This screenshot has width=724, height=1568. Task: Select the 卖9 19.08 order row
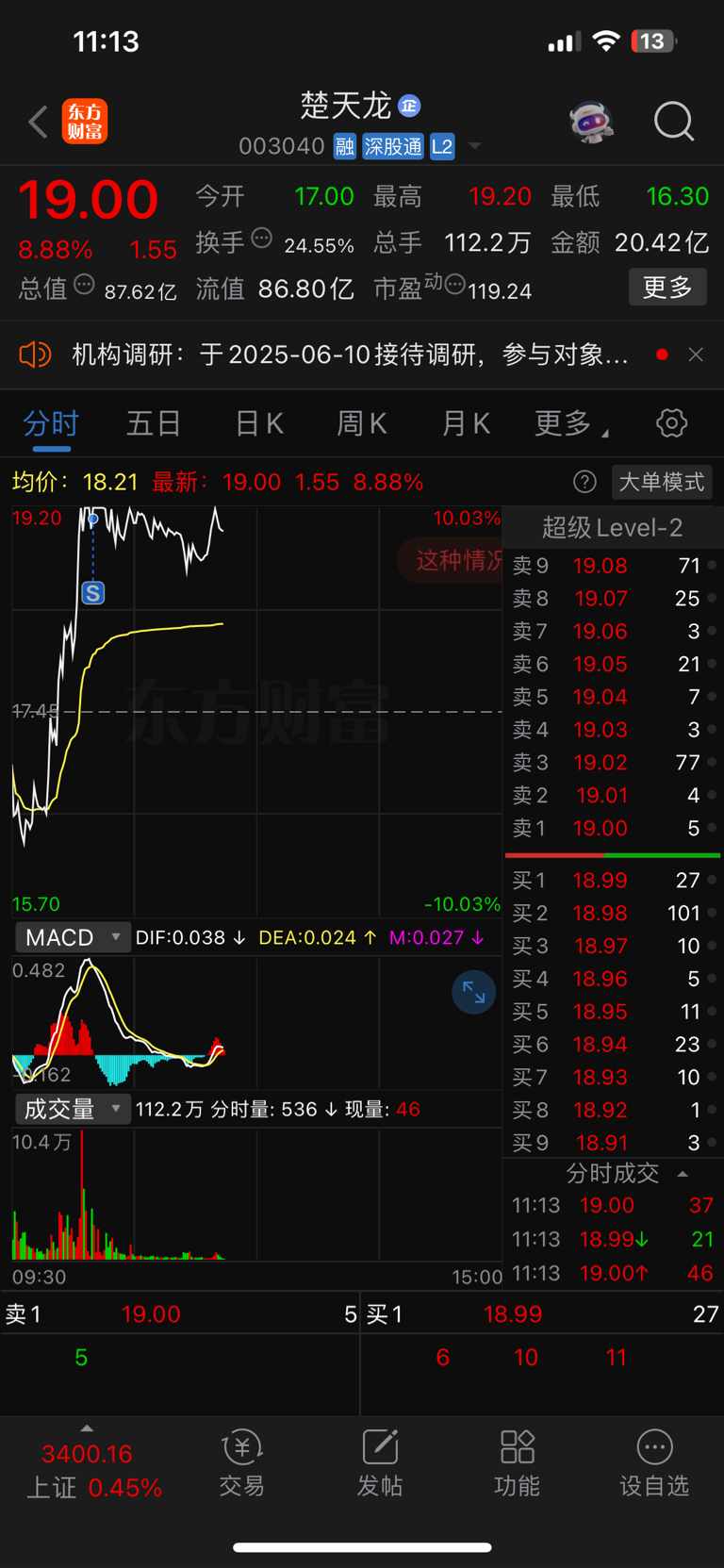coord(613,566)
